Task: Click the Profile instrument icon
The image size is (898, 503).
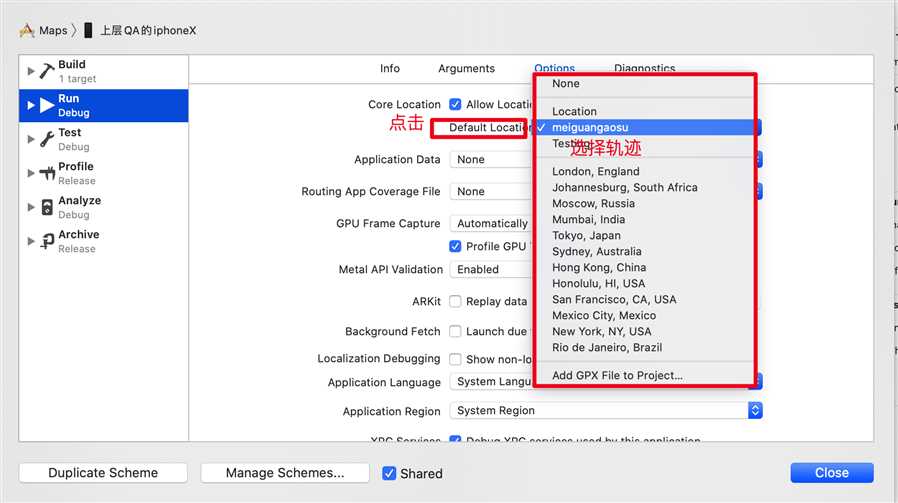Action: pyautogui.click(x=47, y=173)
